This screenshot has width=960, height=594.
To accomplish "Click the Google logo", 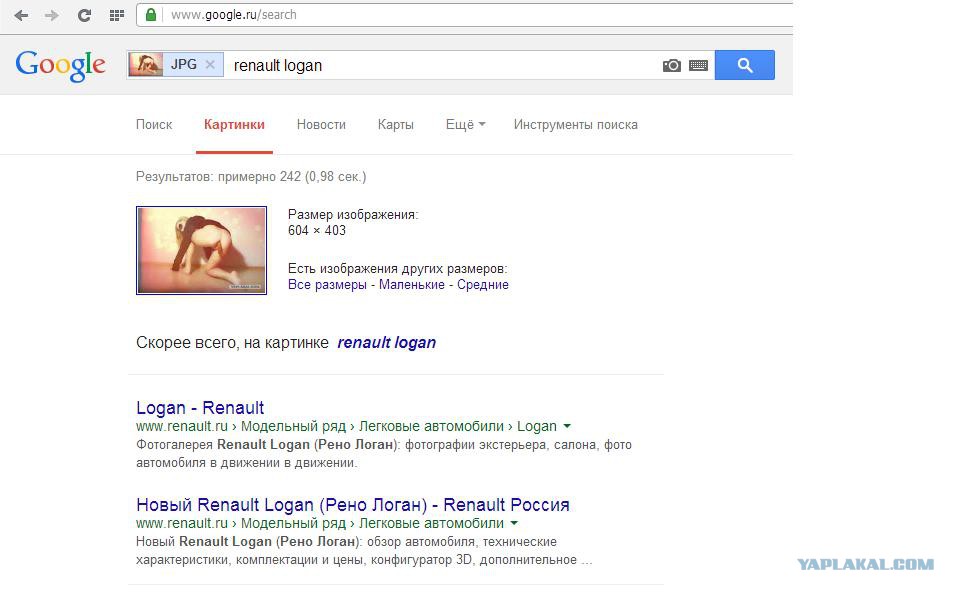I will point(61,65).
